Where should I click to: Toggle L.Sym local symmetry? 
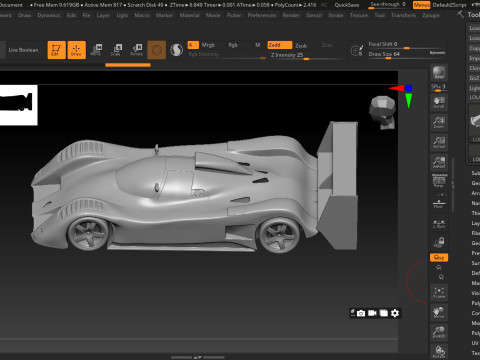click(439, 223)
